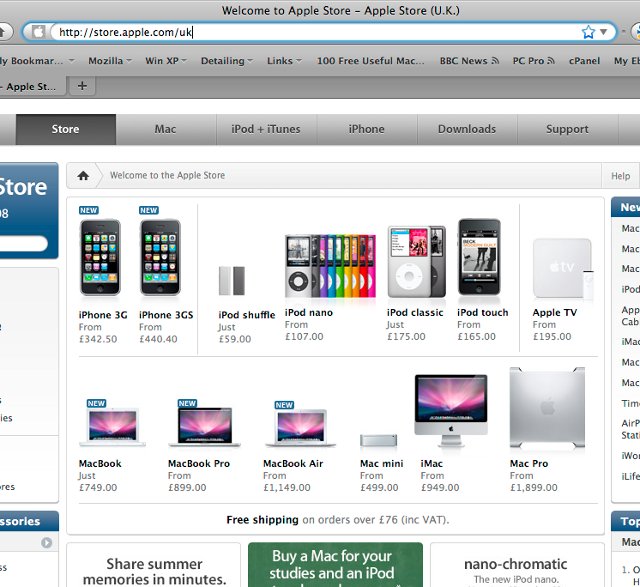Open the Support navigation tab
This screenshot has width=640, height=587.
click(567, 129)
